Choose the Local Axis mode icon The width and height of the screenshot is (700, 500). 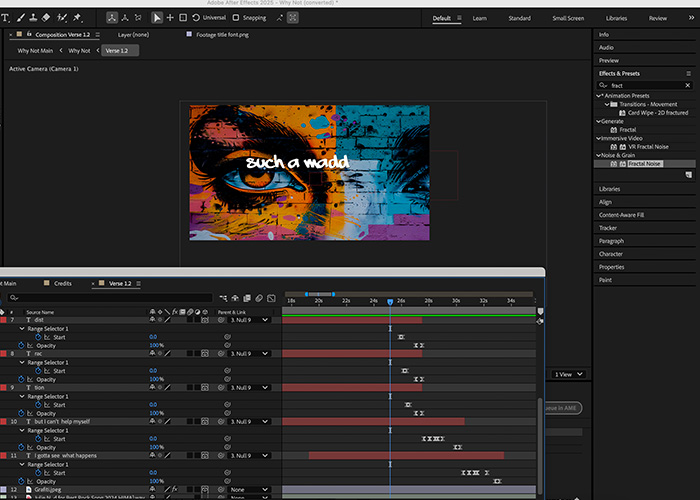tap(112, 18)
